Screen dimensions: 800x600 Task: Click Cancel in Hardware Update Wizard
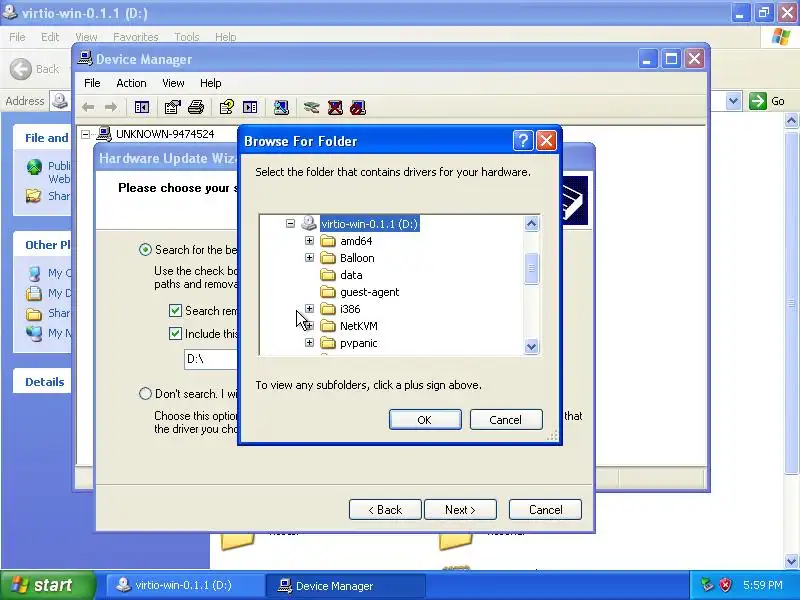[545, 510]
